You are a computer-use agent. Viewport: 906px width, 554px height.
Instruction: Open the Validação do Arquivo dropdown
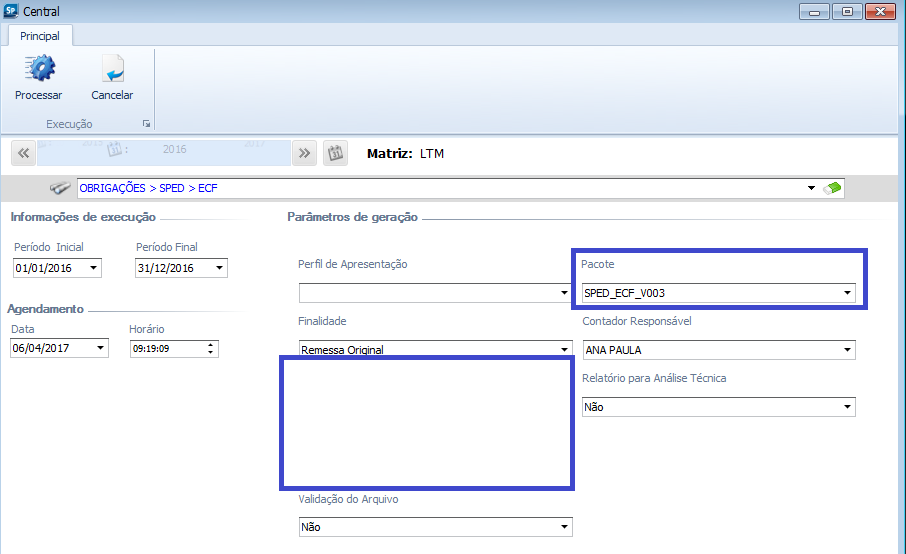pos(564,527)
